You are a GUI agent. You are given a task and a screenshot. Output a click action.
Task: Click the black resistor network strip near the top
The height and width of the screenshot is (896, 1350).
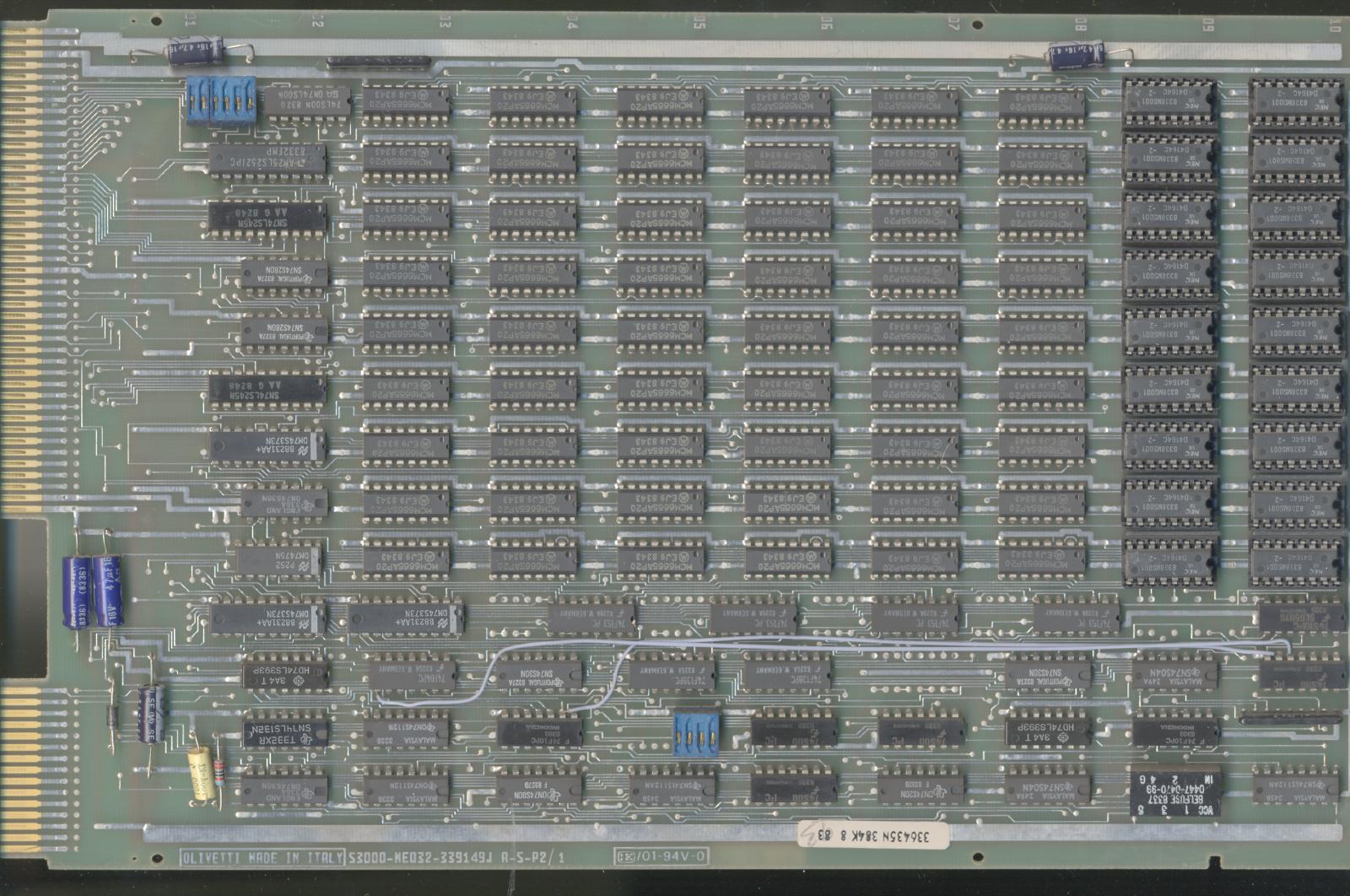tap(379, 62)
